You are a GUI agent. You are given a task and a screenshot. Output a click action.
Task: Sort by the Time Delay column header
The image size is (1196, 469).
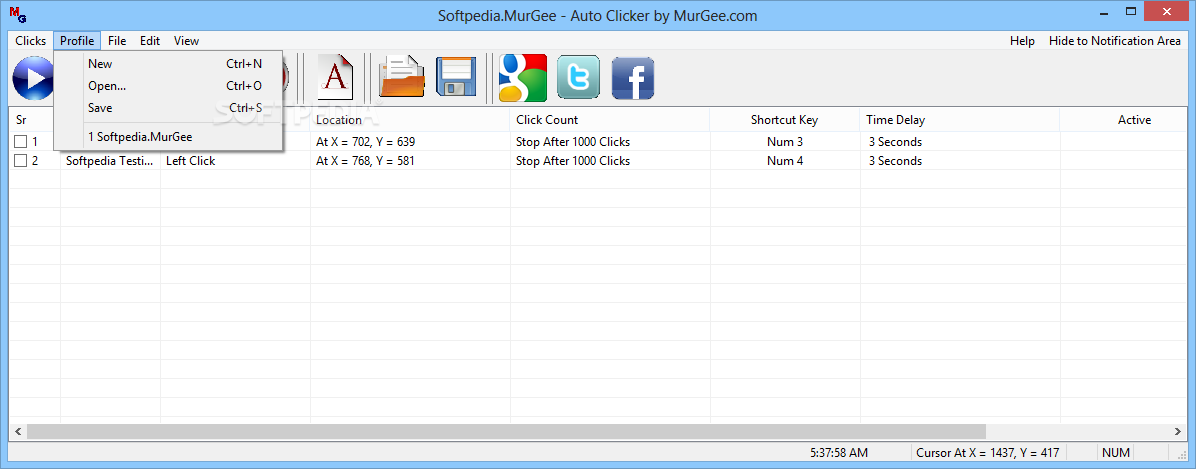(x=960, y=120)
